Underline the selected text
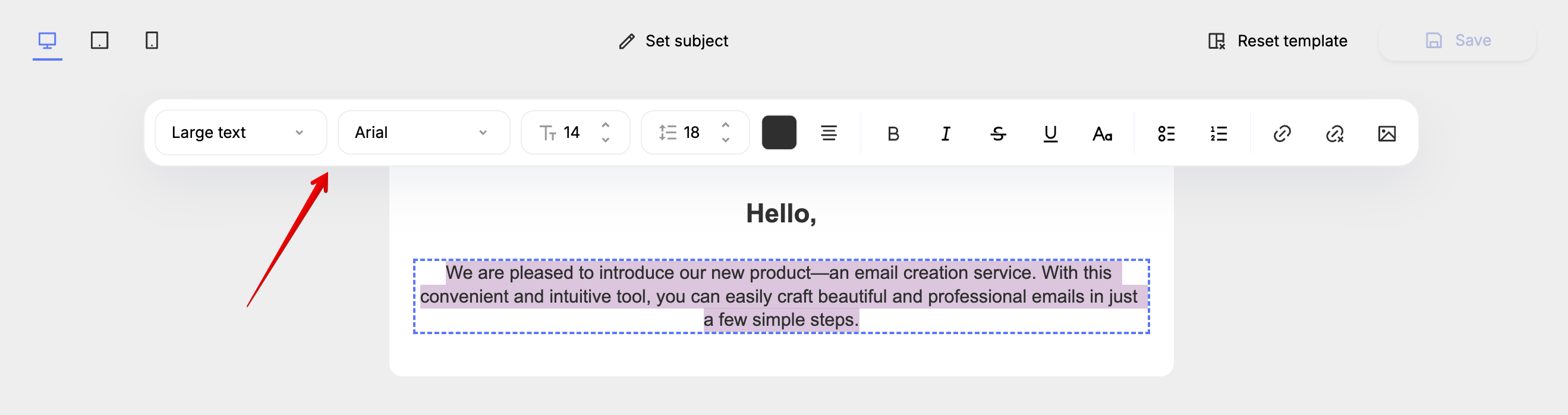 (1050, 133)
